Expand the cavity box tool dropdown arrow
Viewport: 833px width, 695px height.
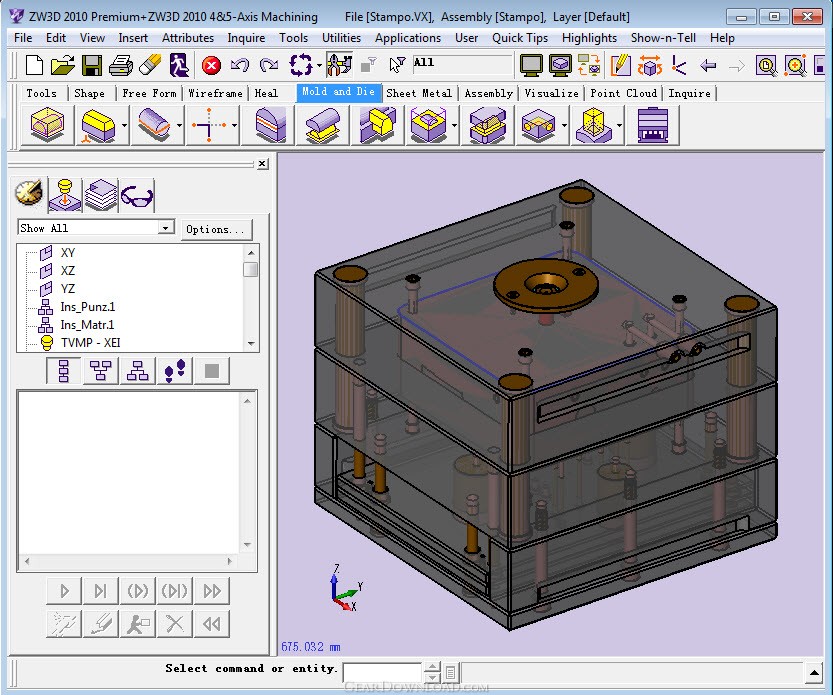point(454,125)
